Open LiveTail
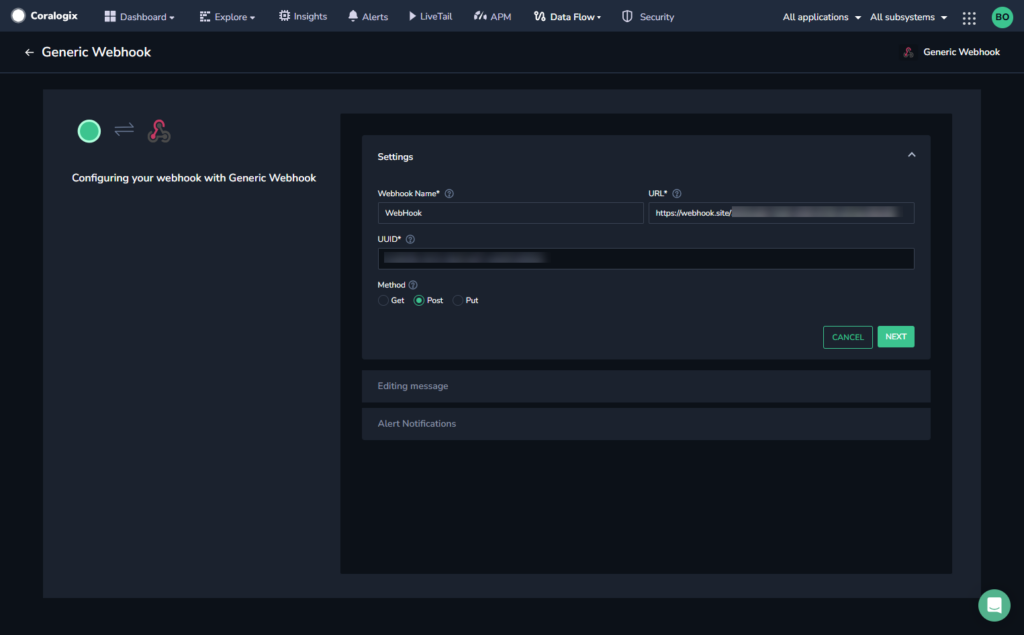Screen dimensions: 1024x635 tap(430, 16)
